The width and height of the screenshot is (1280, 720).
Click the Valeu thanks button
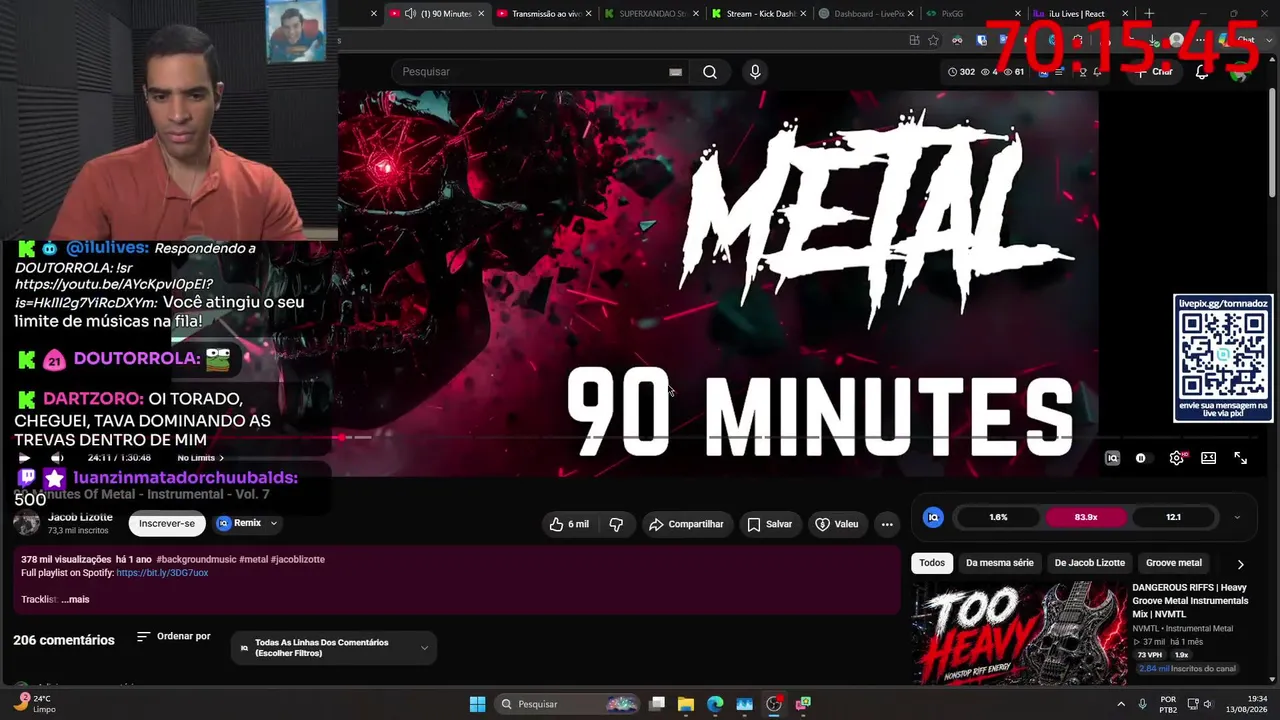(837, 524)
